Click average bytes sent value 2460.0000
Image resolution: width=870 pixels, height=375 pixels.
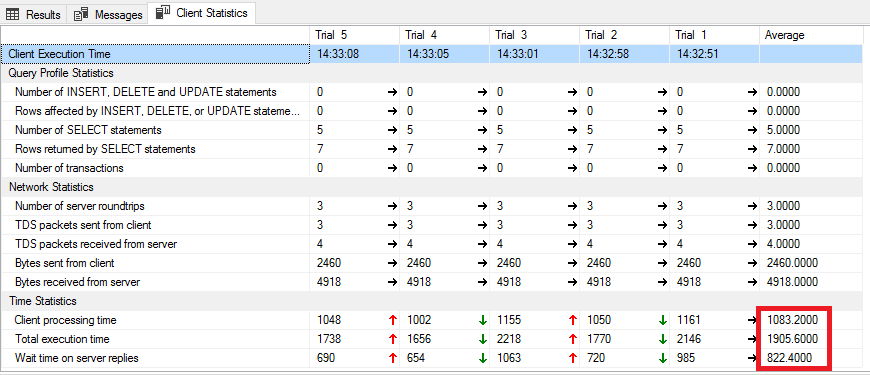click(x=792, y=263)
